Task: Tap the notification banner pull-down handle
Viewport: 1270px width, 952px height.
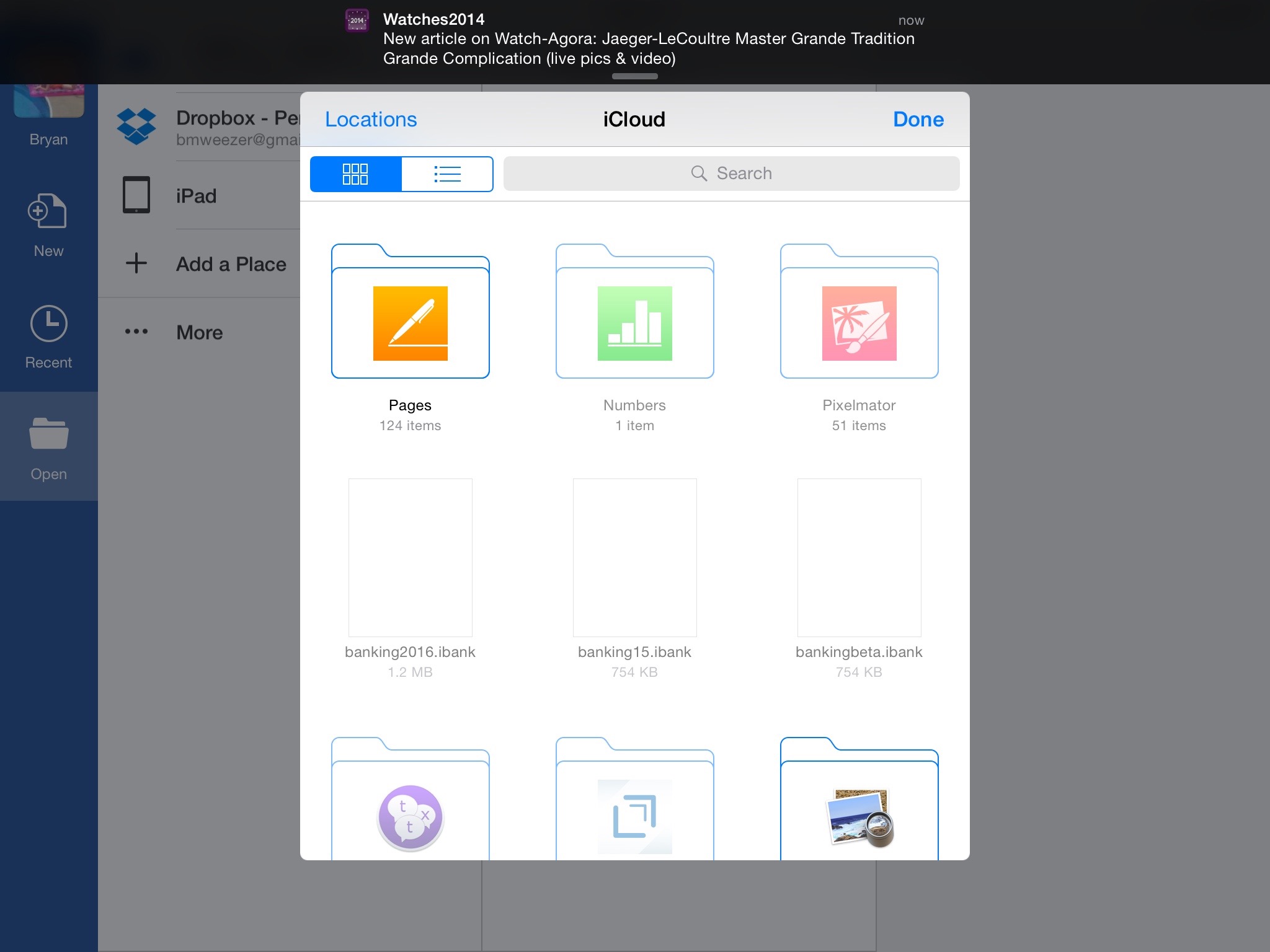Action: pyautogui.click(x=634, y=76)
